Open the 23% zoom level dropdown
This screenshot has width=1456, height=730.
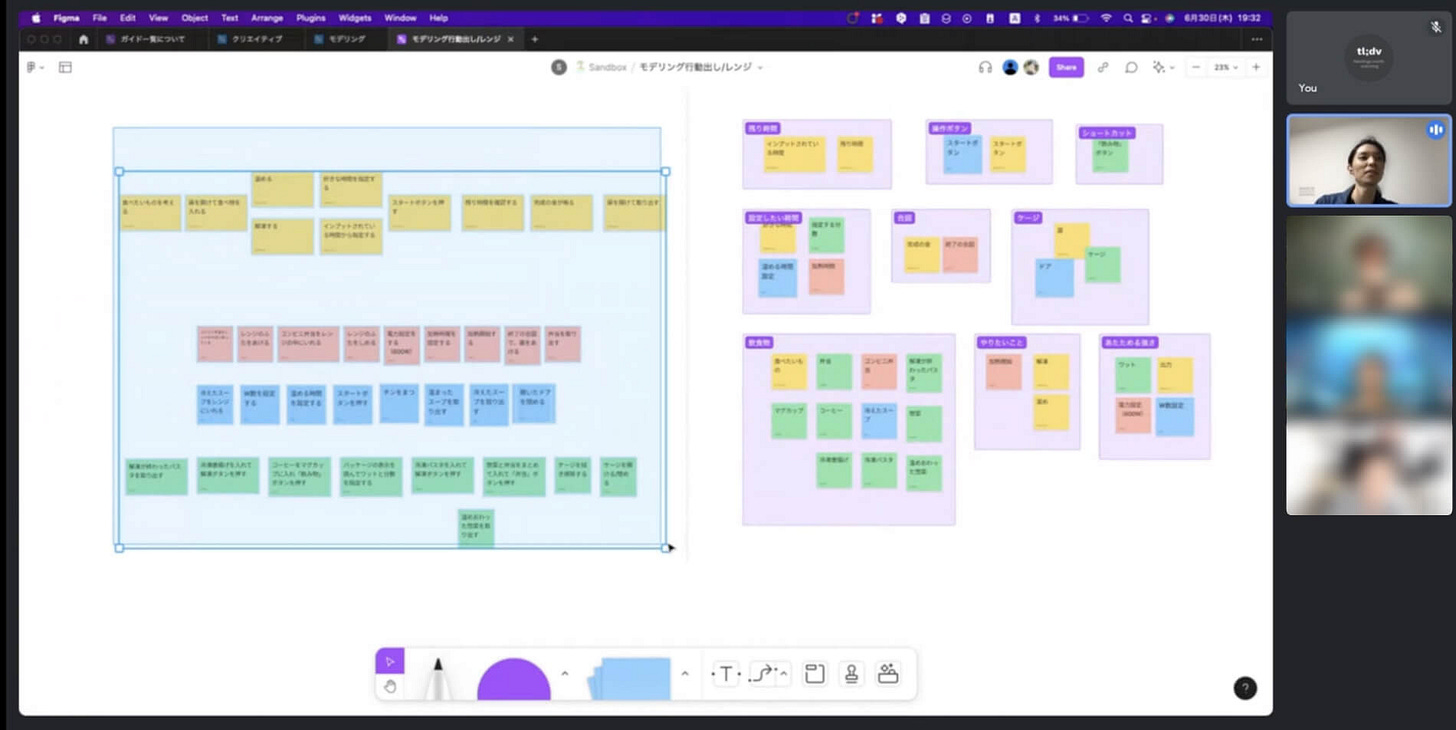pyautogui.click(x=1225, y=67)
